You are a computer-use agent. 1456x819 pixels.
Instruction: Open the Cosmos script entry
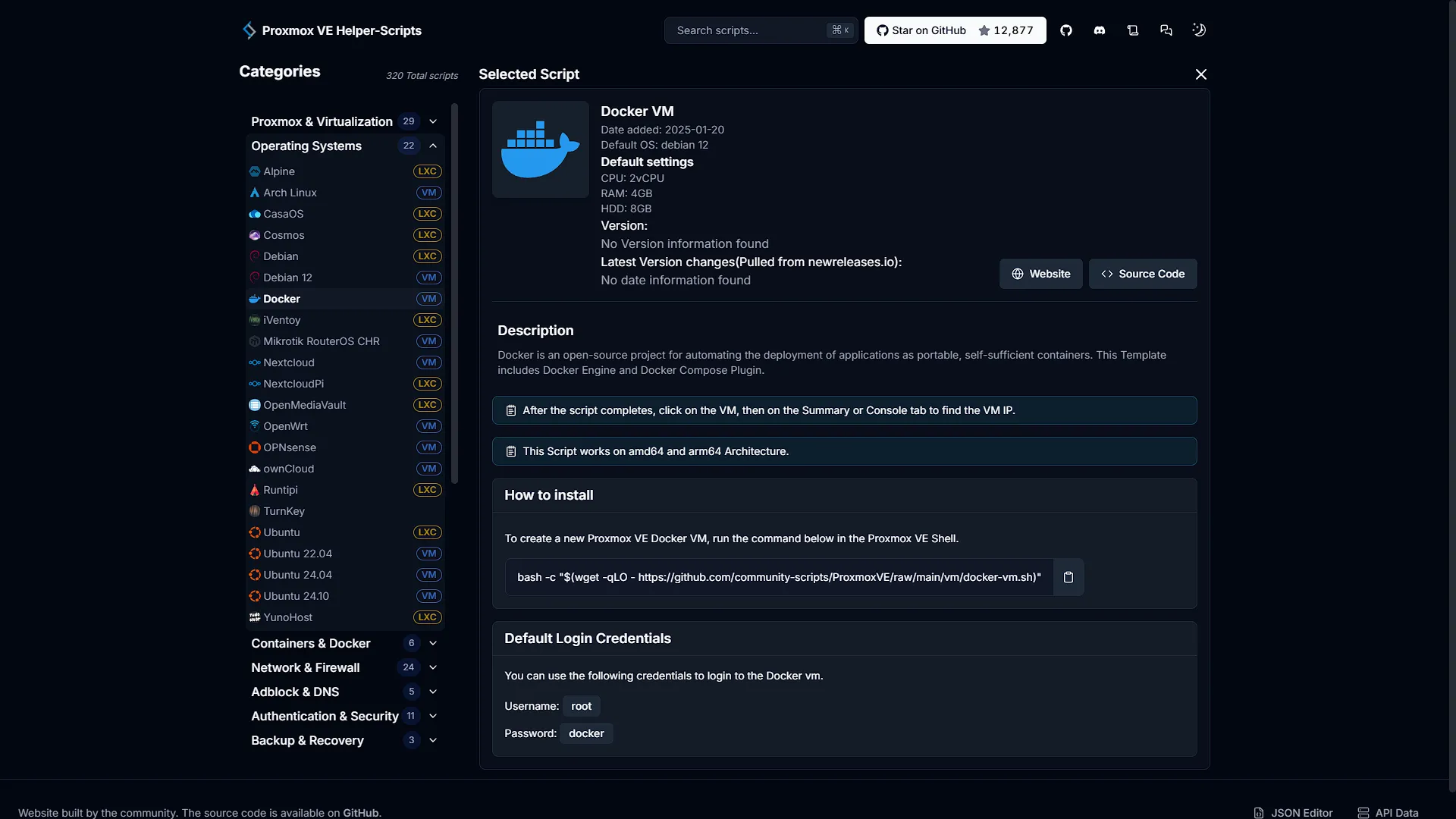(x=345, y=235)
